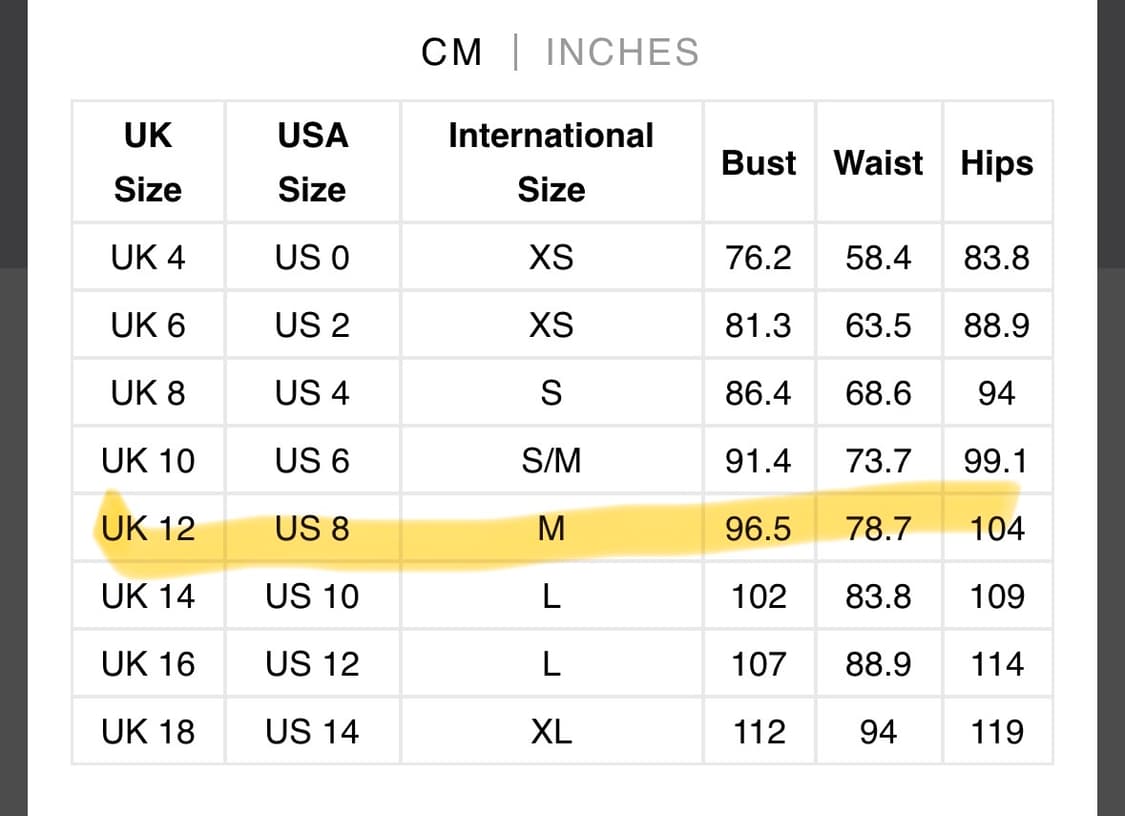
Task: Click the US 8 size cell
Action: 312,528
